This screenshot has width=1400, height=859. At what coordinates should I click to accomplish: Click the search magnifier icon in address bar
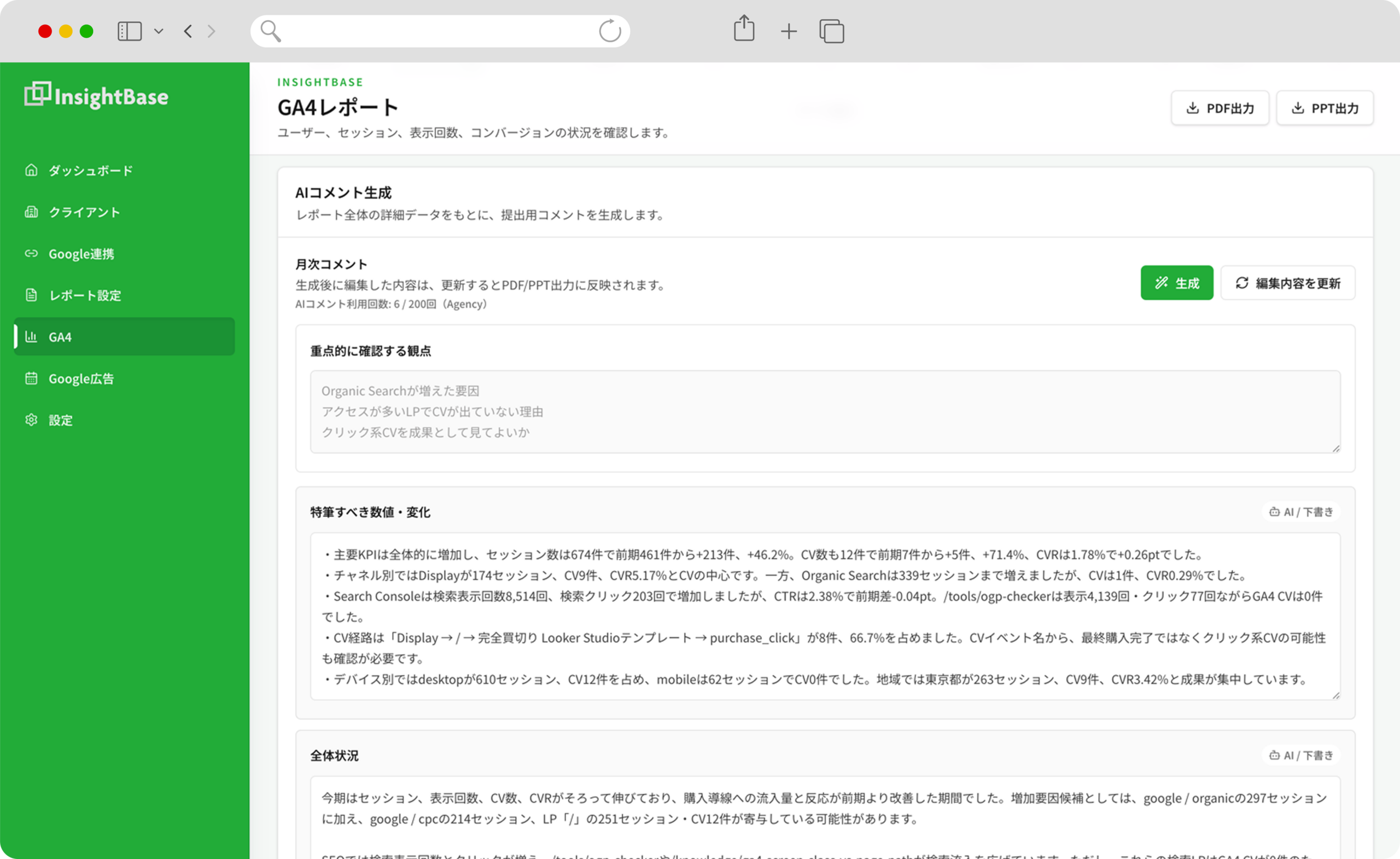coord(271,31)
